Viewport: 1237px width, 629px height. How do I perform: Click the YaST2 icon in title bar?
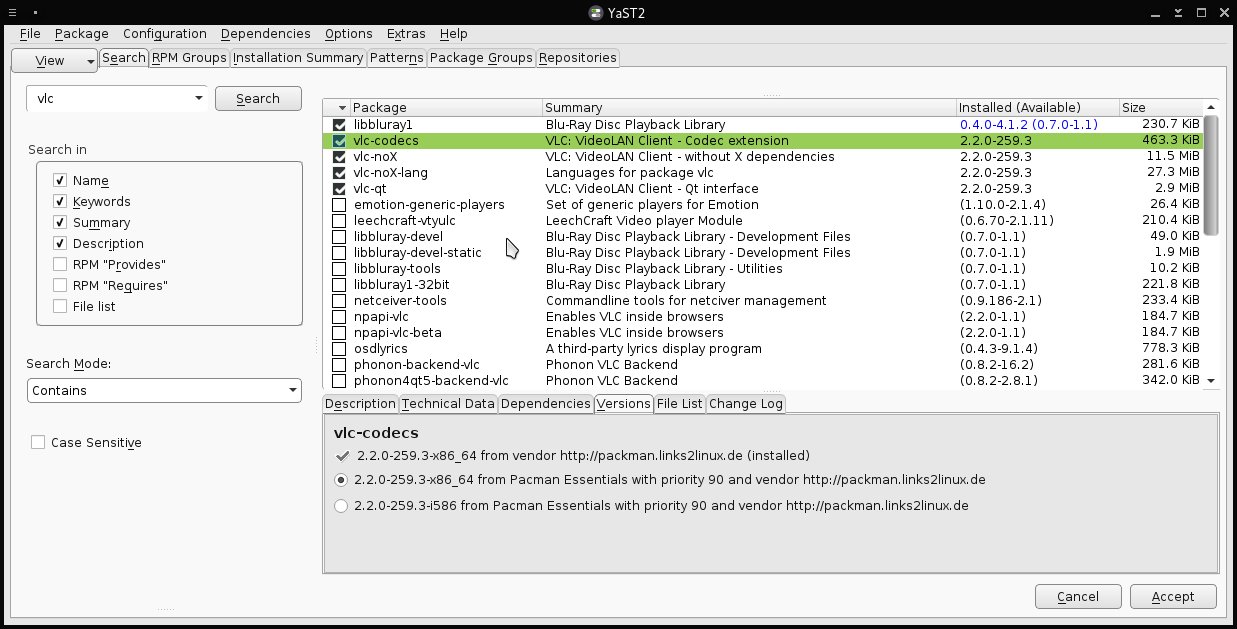coord(594,11)
